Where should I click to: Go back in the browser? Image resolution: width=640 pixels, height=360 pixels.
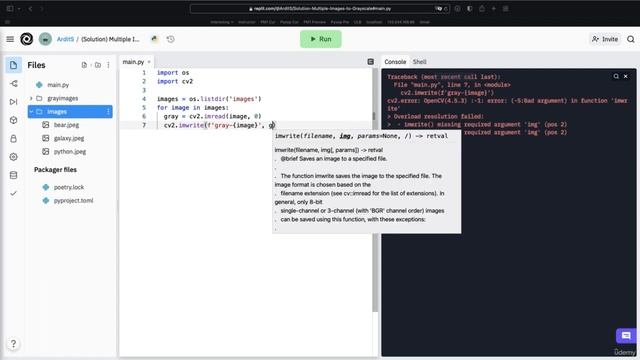click(x=30, y=9)
